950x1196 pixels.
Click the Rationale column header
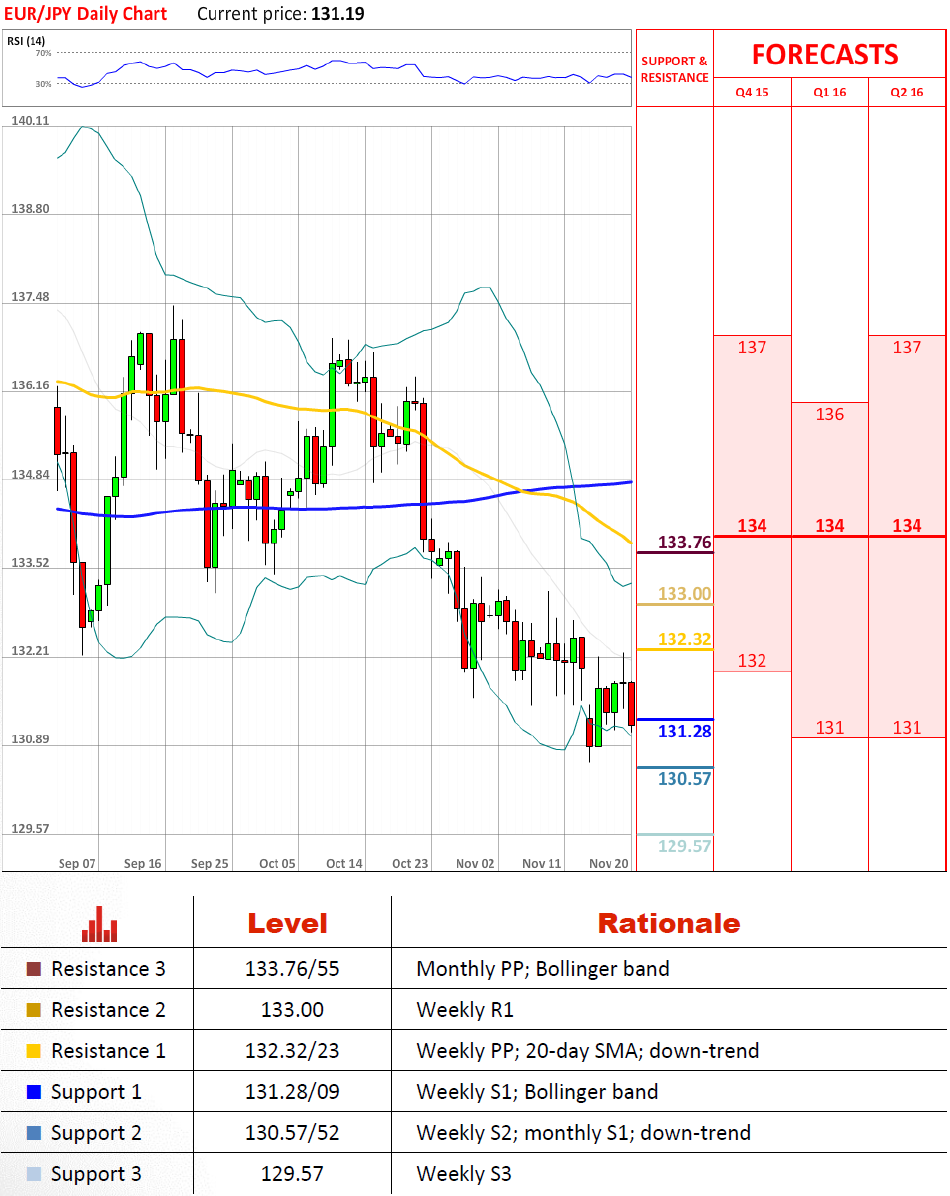tap(668, 923)
